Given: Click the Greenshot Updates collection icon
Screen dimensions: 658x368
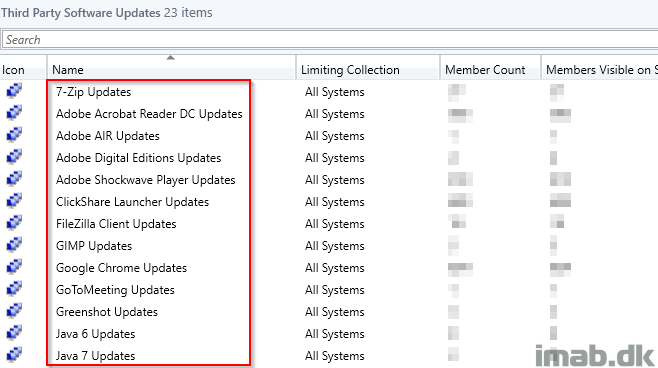Looking at the screenshot, I should pyautogui.click(x=14, y=311).
